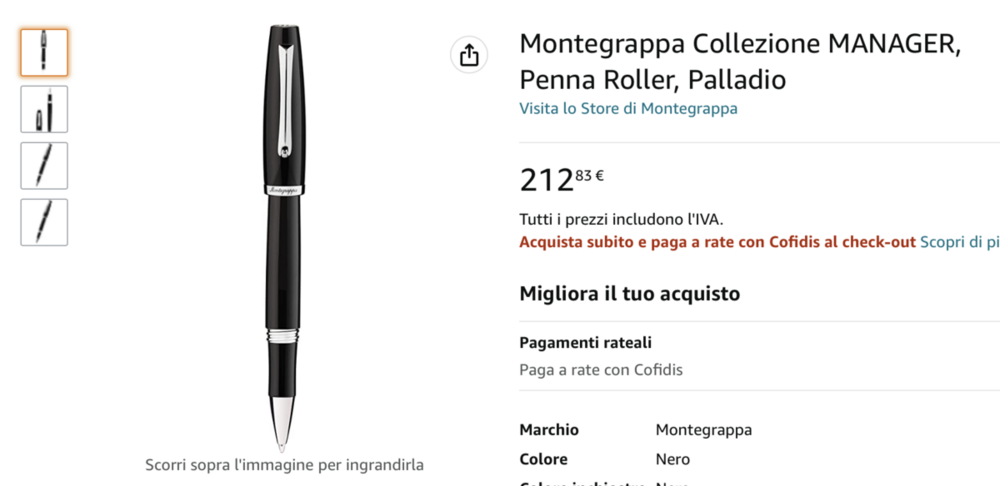The width and height of the screenshot is (1000, 486).
Task: Select the second thumbnail showing uncapped pen
Action: (44, 109)
